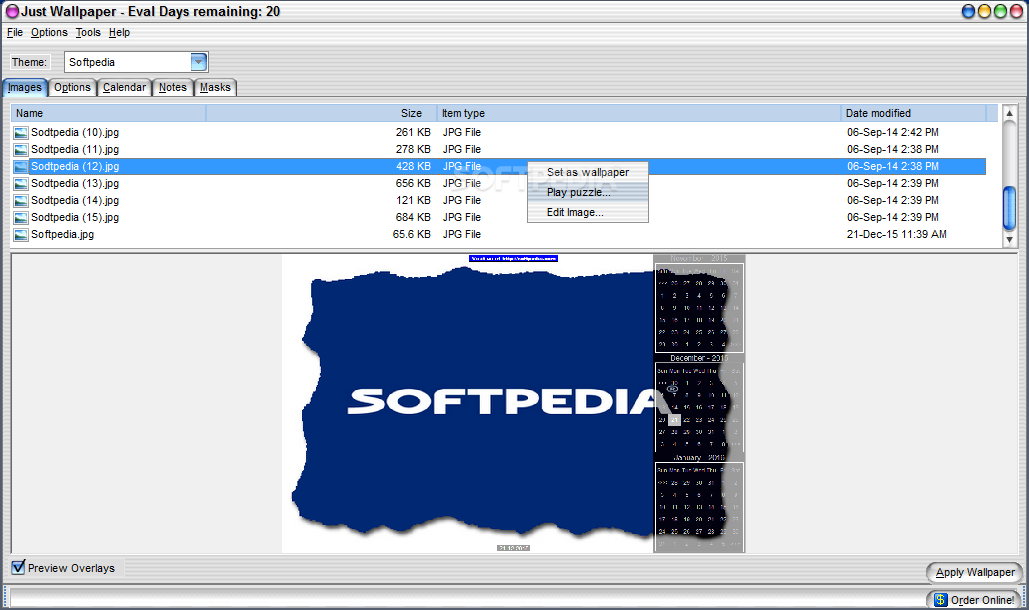1029x610 pixels.
Task: Click the blue window control button
Action: [x=968, y=11]
